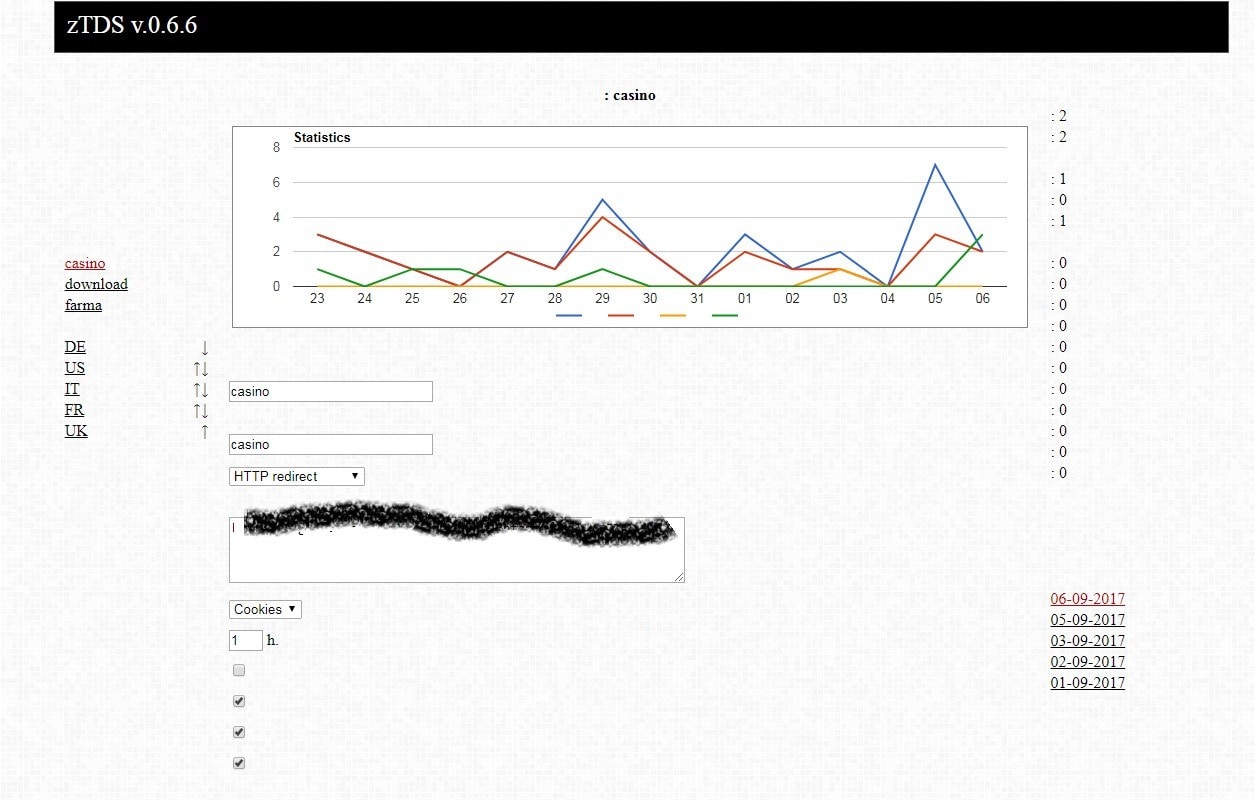
Task: Click the down arrow next to DE
Action: tap(204, 348)
